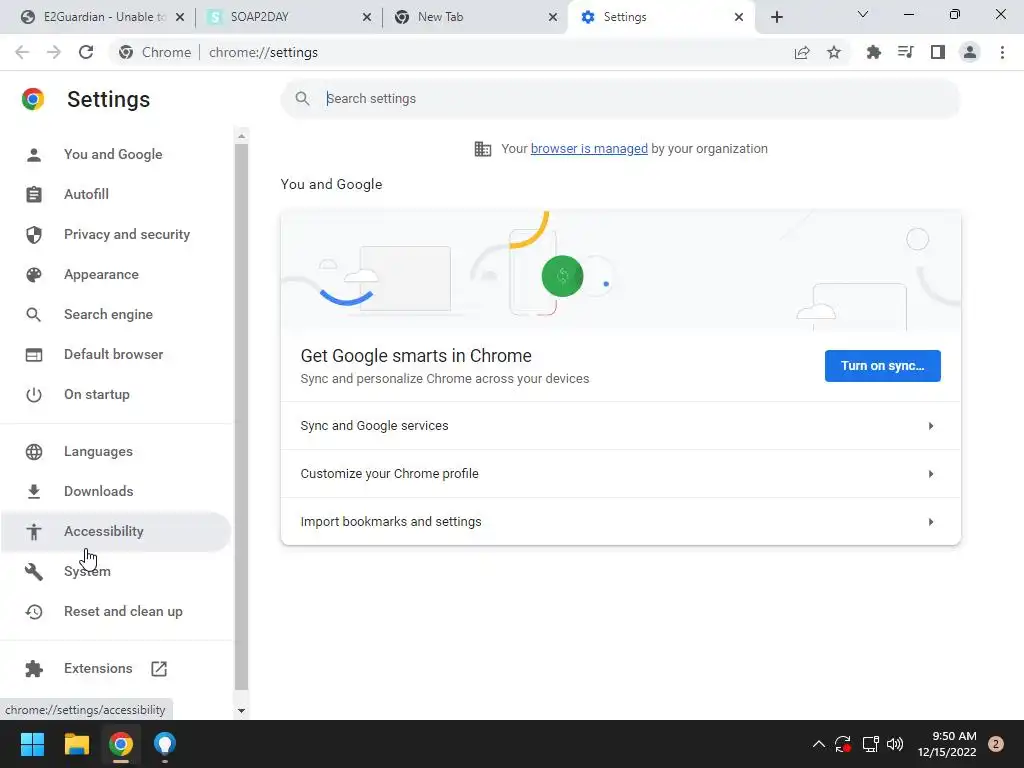Click the You and Google person icon

pos(34,155)
